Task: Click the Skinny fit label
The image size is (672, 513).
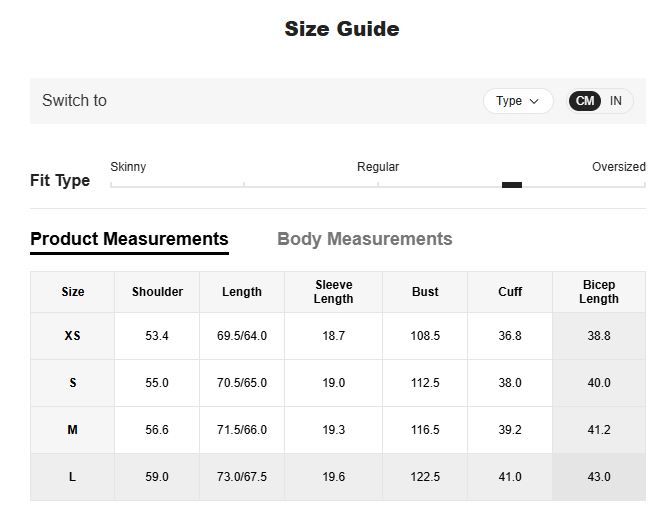Action: click(x=128, y=167)
